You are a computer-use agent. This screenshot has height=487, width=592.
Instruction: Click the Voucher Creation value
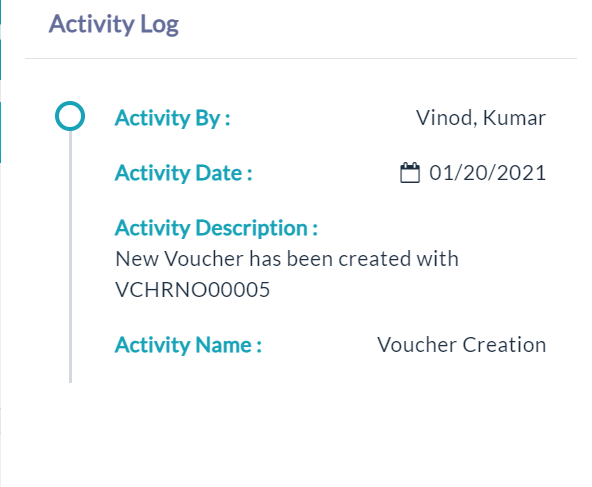pos(461,345)
